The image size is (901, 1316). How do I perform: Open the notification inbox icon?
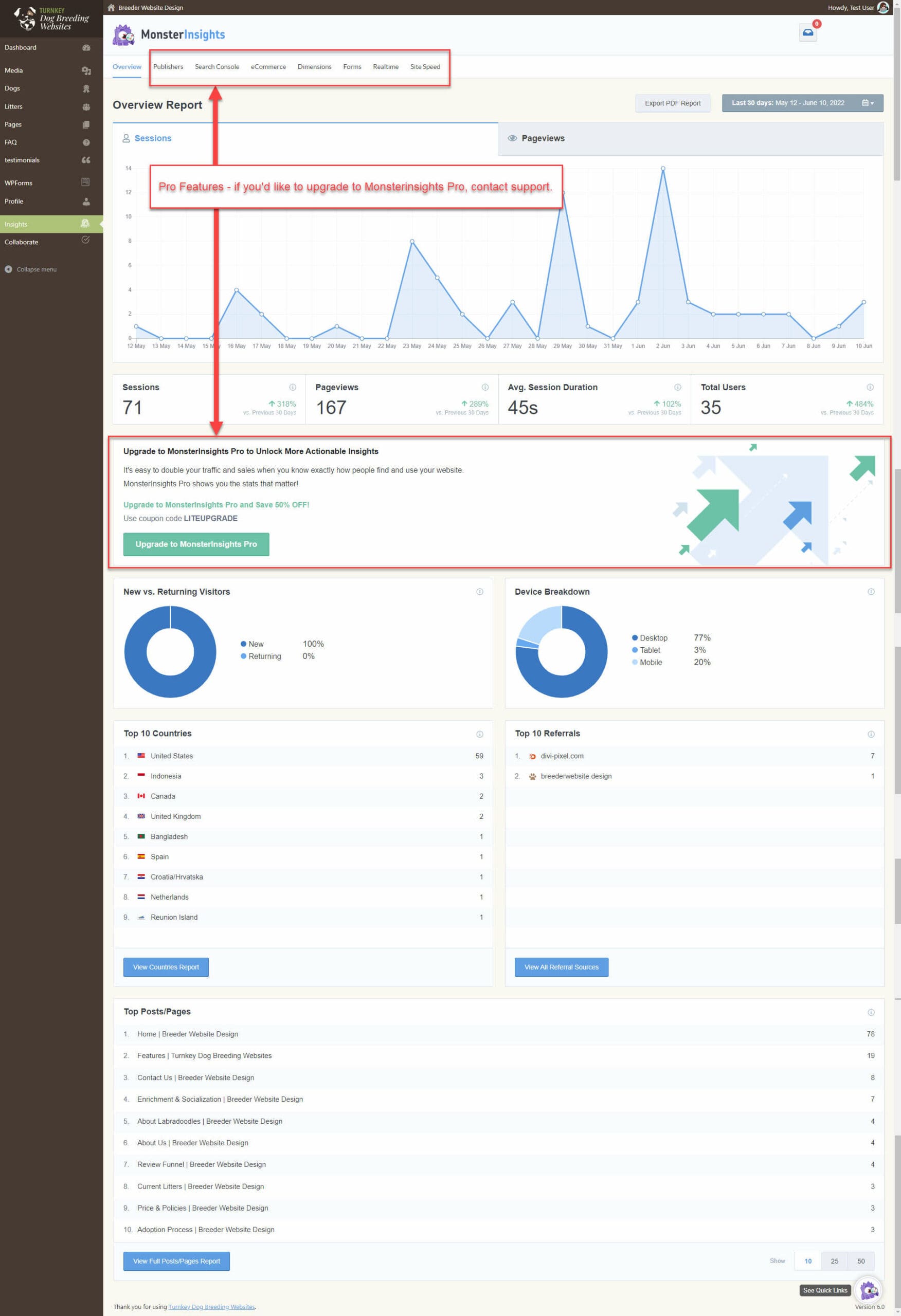click(x=807, y=32)
